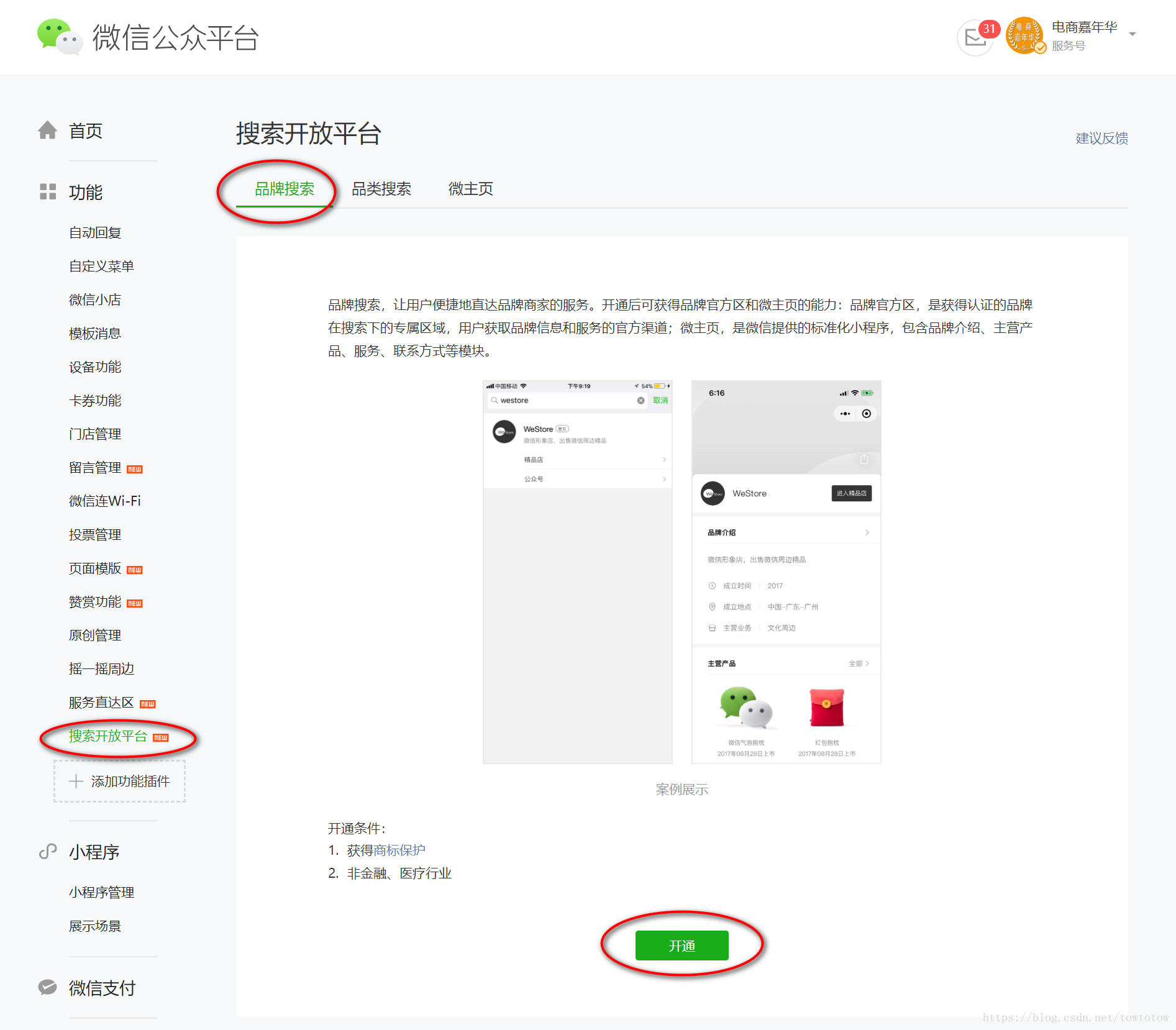Image resolution: width=1176 pixels, height=1030 pixels.
Task: Click the 31 unread notification badge
Action: pos(989,29)
